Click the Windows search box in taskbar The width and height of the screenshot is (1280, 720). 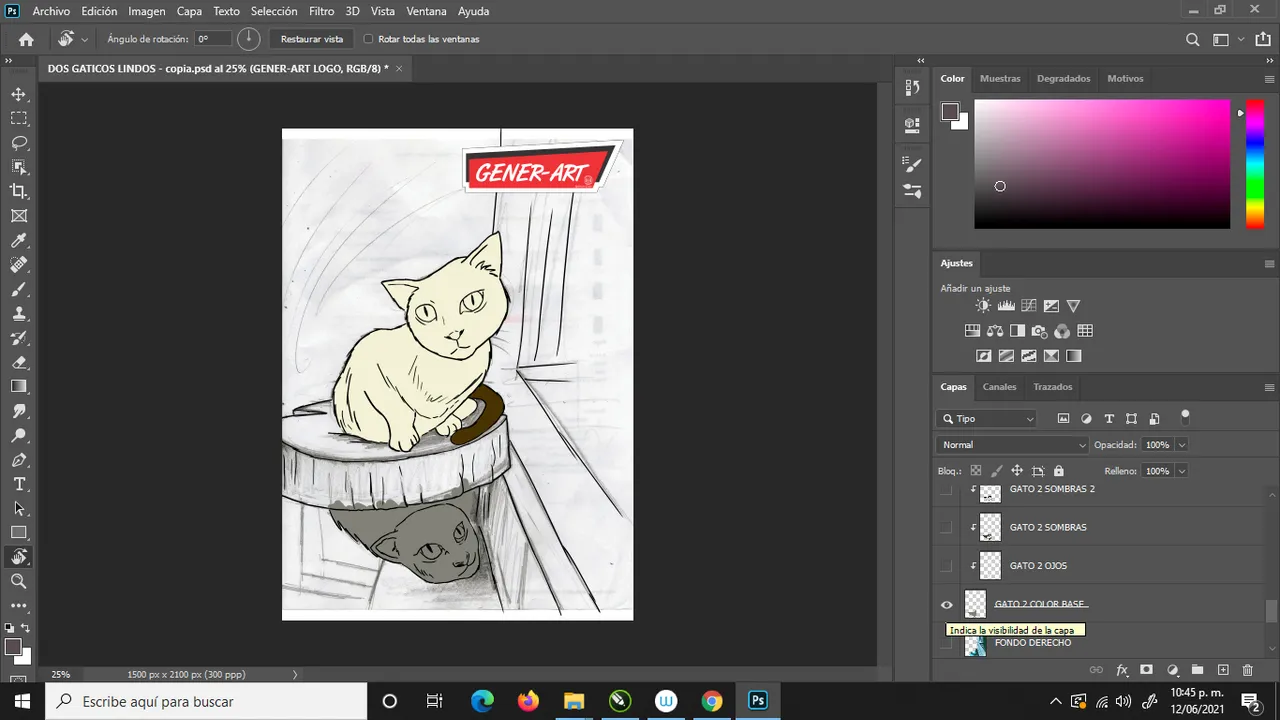coord(207,701)
